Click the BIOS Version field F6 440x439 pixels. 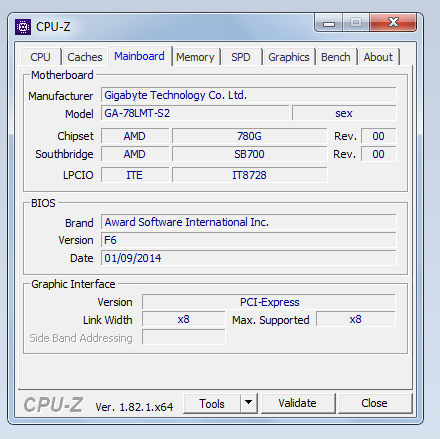pos(249,240)
